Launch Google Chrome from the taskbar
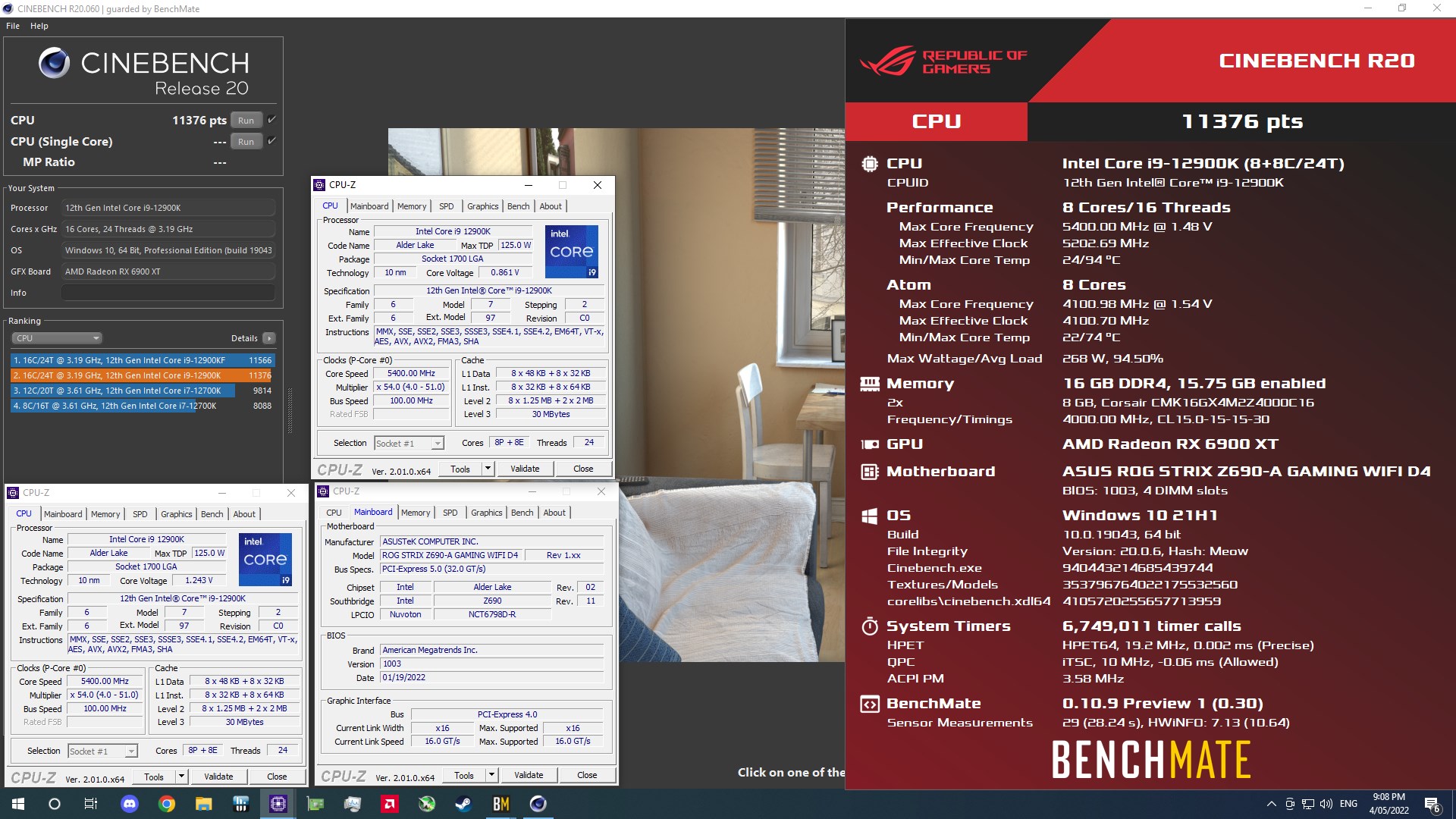 tap(166, 804)
